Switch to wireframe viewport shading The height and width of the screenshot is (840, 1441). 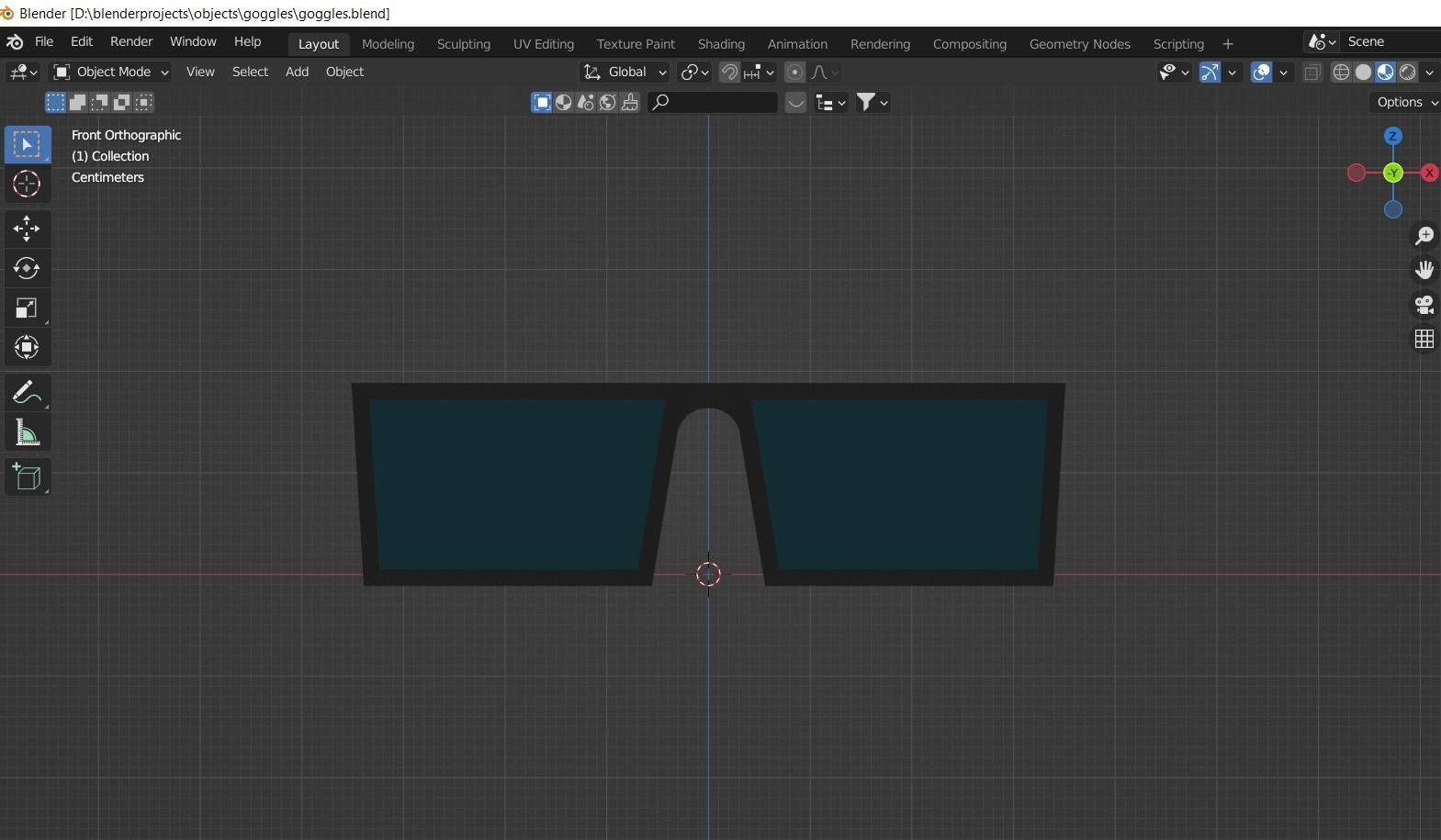click(x=1341, y=72)
